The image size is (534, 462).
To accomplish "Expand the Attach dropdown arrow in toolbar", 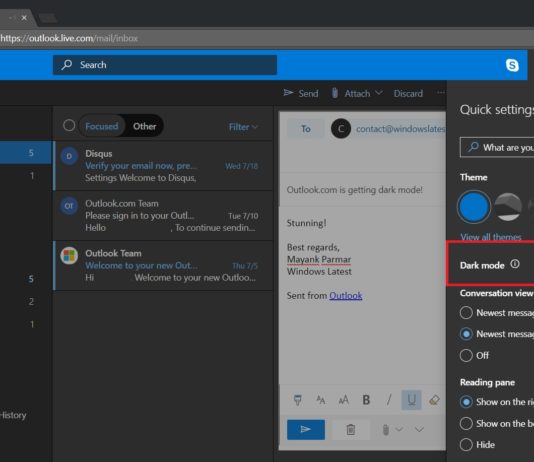I will [379, 93].
